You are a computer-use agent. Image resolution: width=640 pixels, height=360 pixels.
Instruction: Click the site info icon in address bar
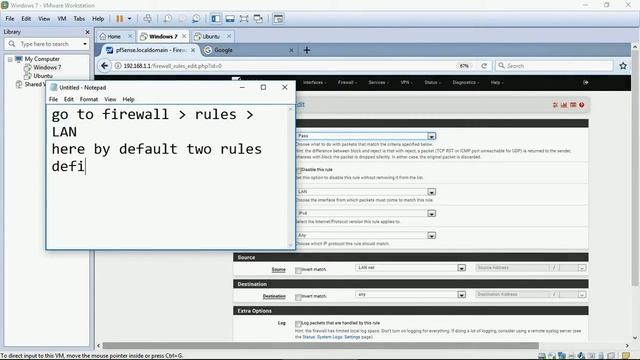tap(118, 66)
